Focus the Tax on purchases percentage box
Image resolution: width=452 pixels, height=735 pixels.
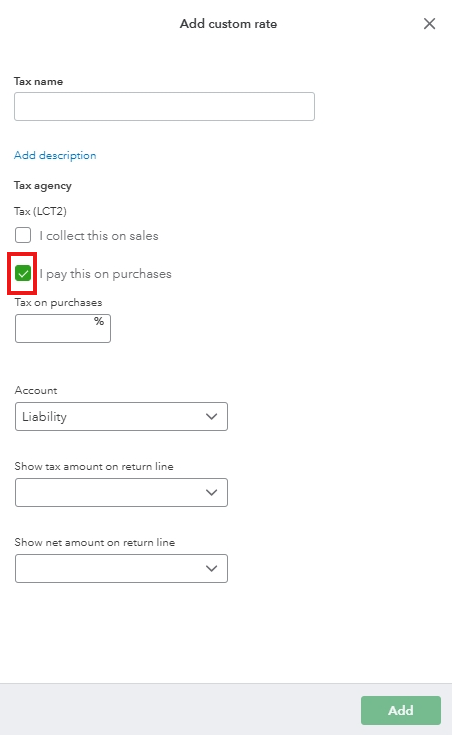(x=63, y=328)
